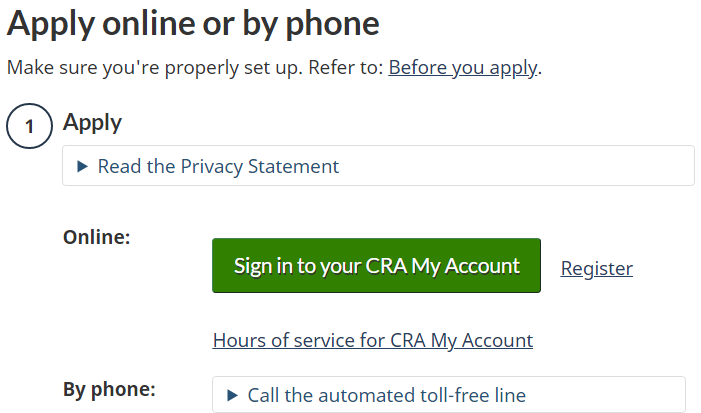This screenshot has height=413, width=701.
Task: Click the words My Account on green button
Action: coord(465,266)
